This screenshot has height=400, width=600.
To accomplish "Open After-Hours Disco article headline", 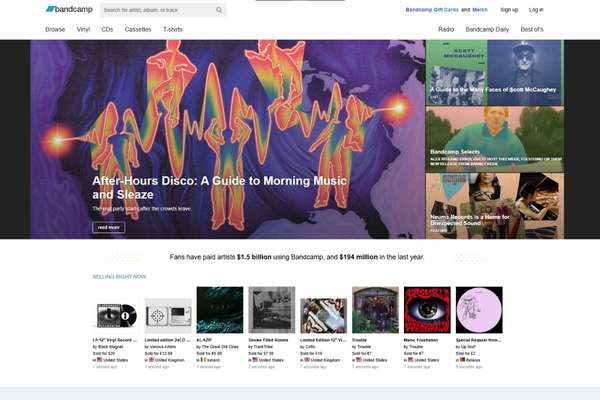I will point(220,187).
